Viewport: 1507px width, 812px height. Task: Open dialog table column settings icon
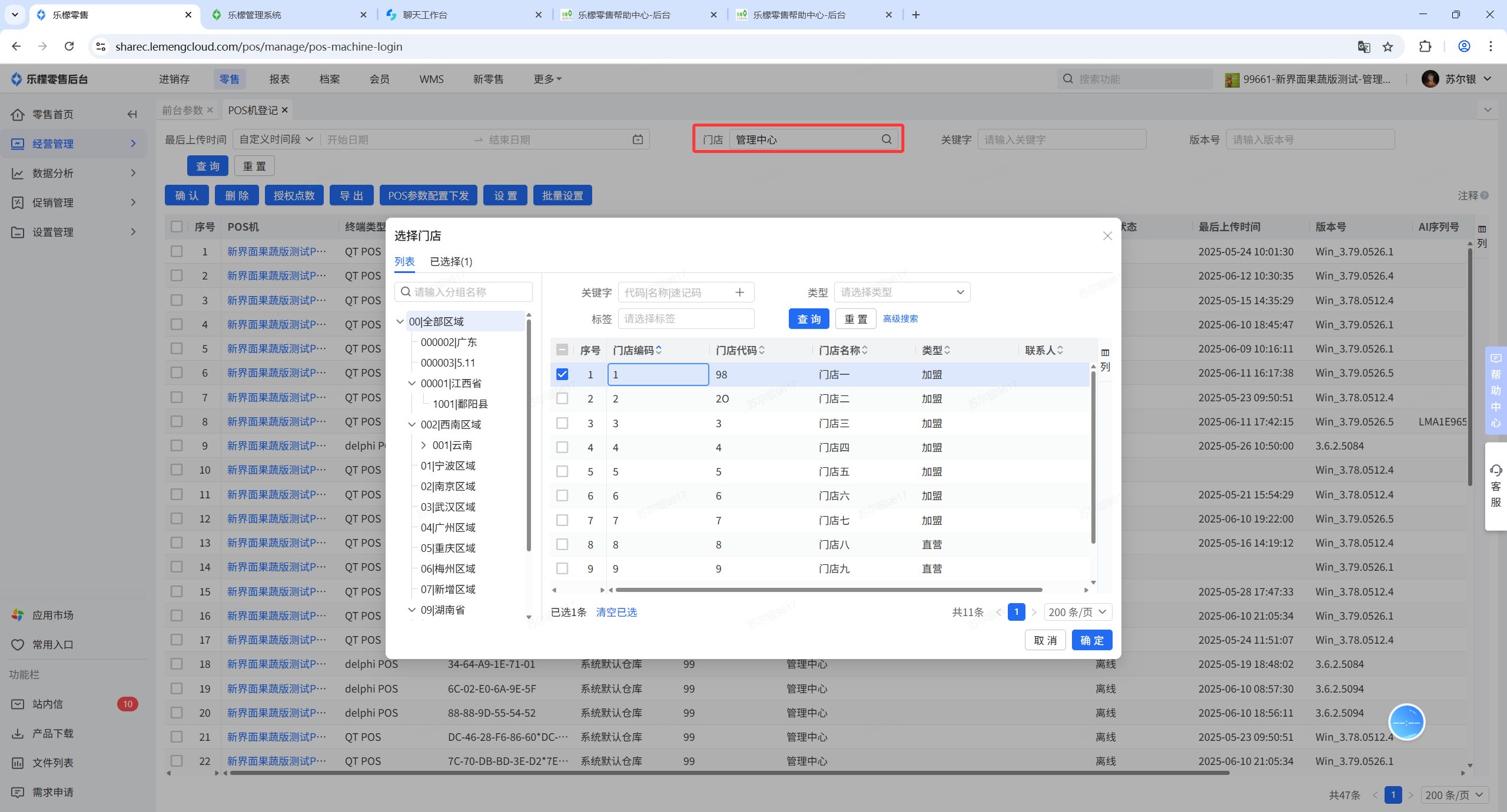(1105, 360)
